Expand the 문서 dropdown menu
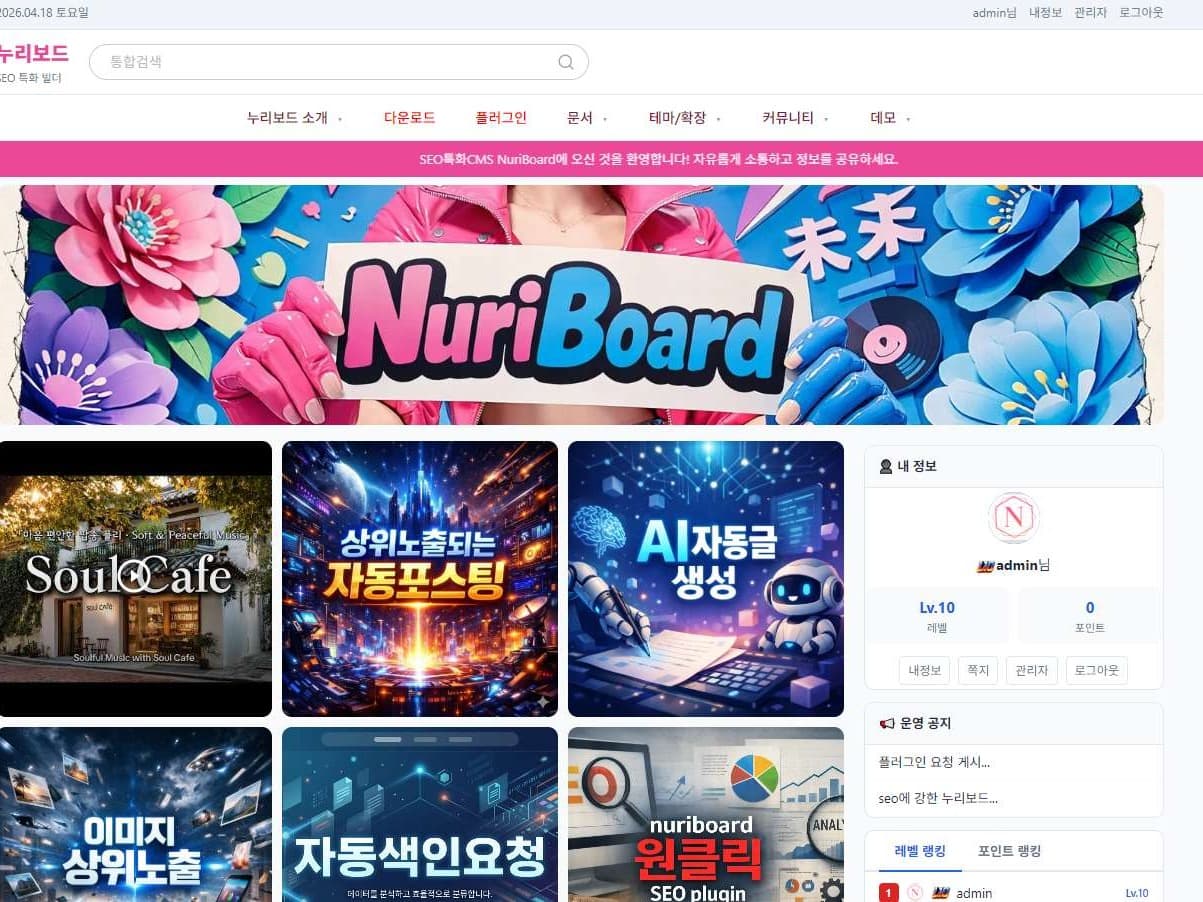The width and height of the screenshot is (1203, 902). pos(586,118)
